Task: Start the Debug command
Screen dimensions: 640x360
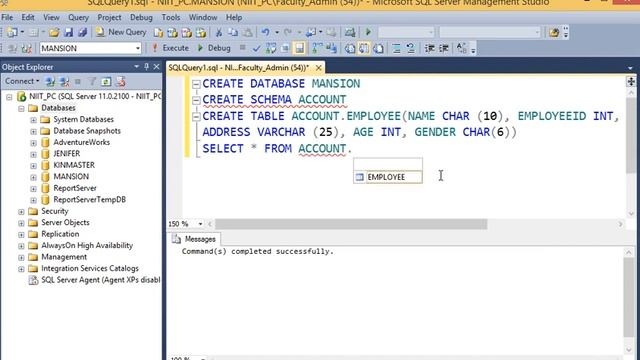Action: [214, 48]
